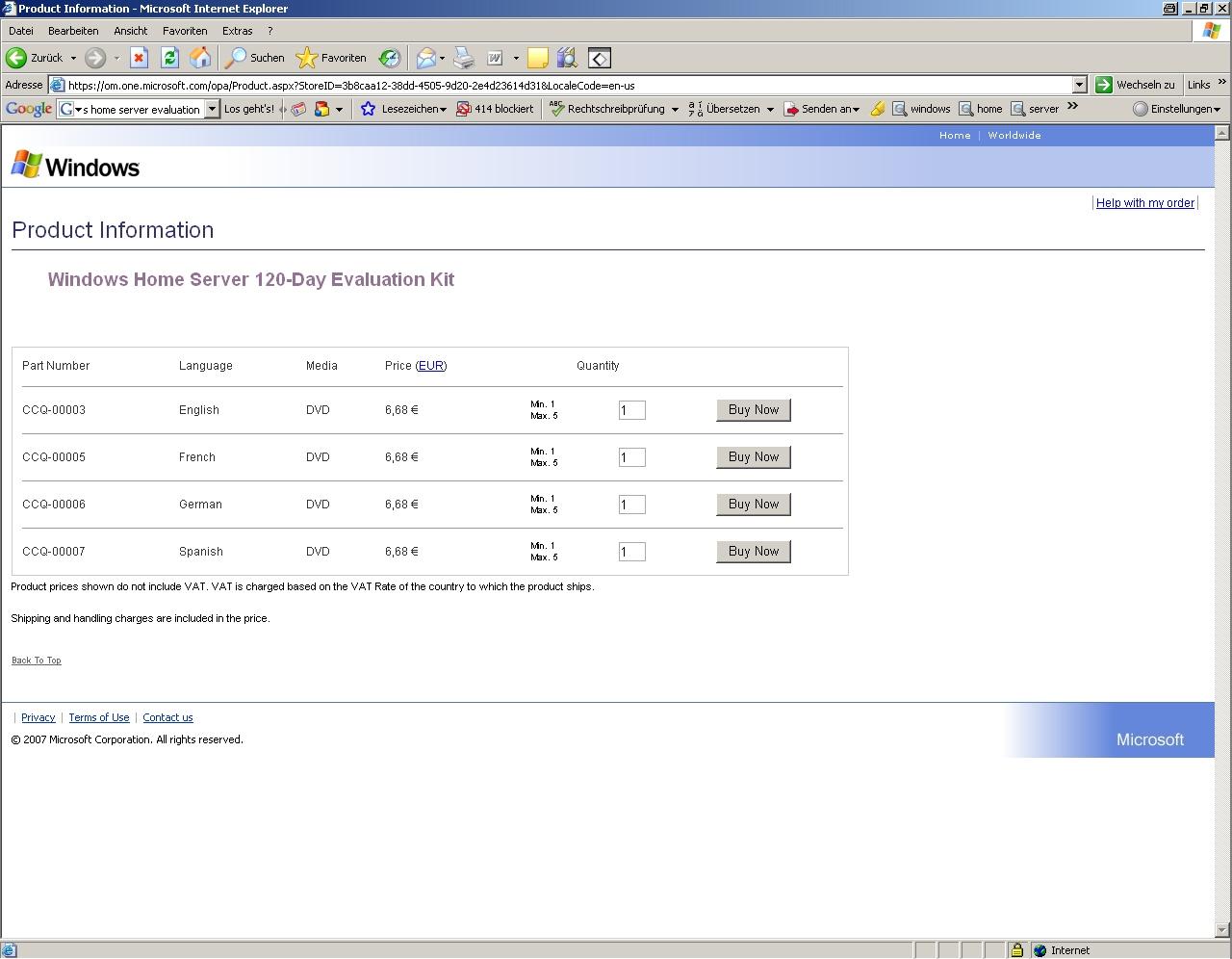
Task: Open the ? help menu
Action: [270, 31]
